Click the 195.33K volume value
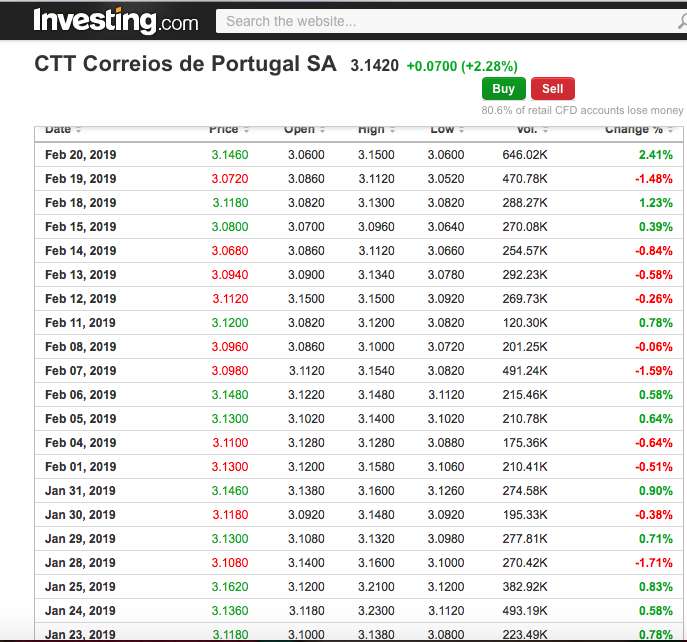 [525, 514]
